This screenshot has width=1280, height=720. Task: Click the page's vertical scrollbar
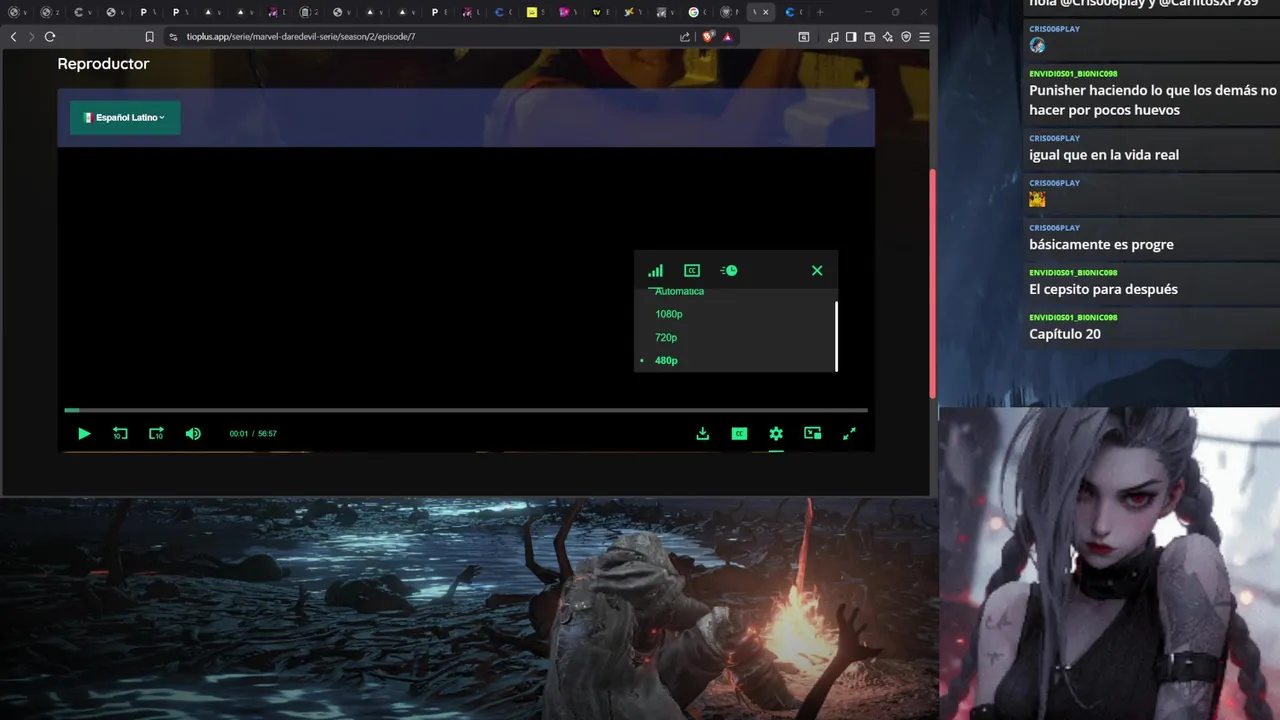933,283
